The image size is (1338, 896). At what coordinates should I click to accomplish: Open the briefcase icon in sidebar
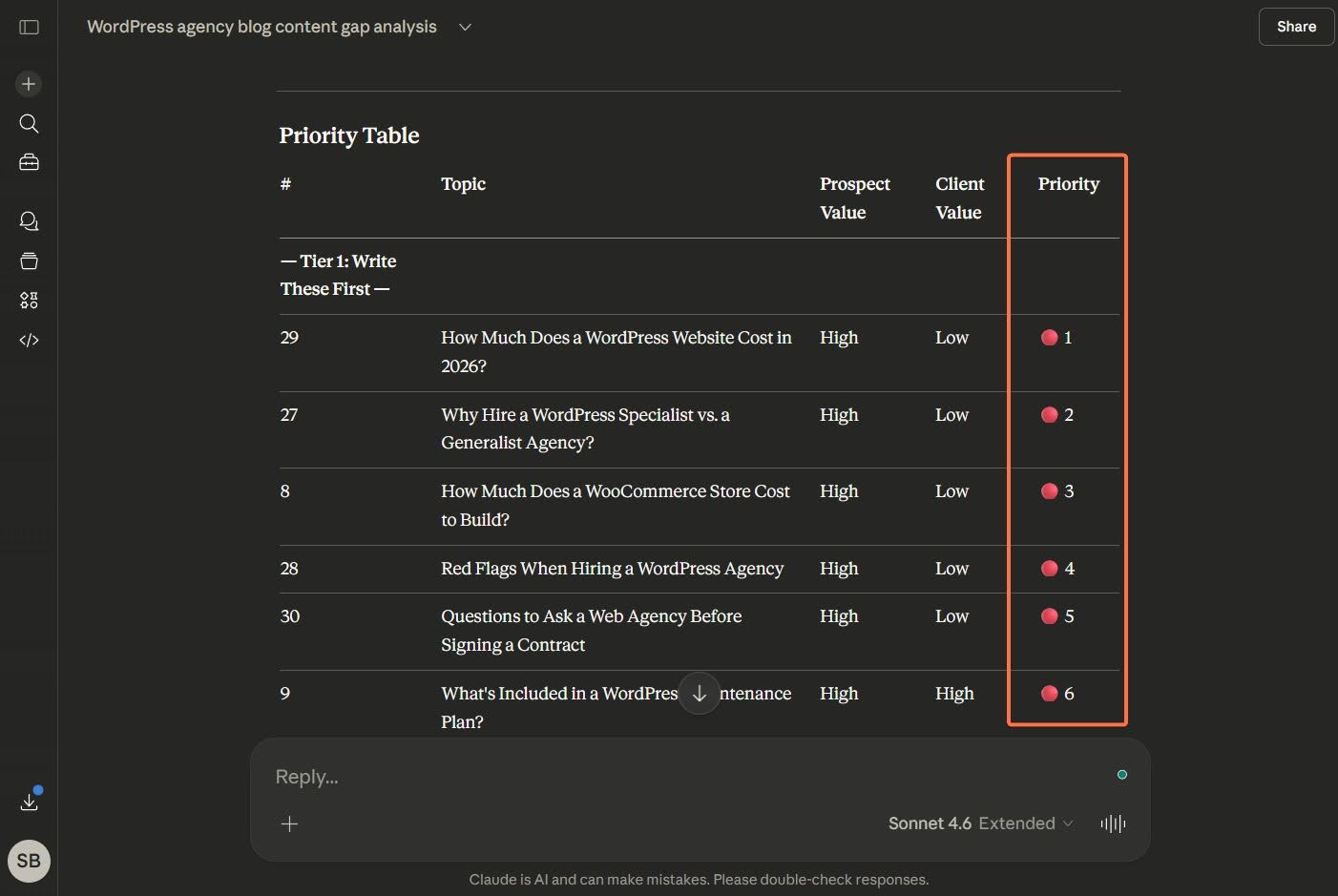[x=29, y=162]
